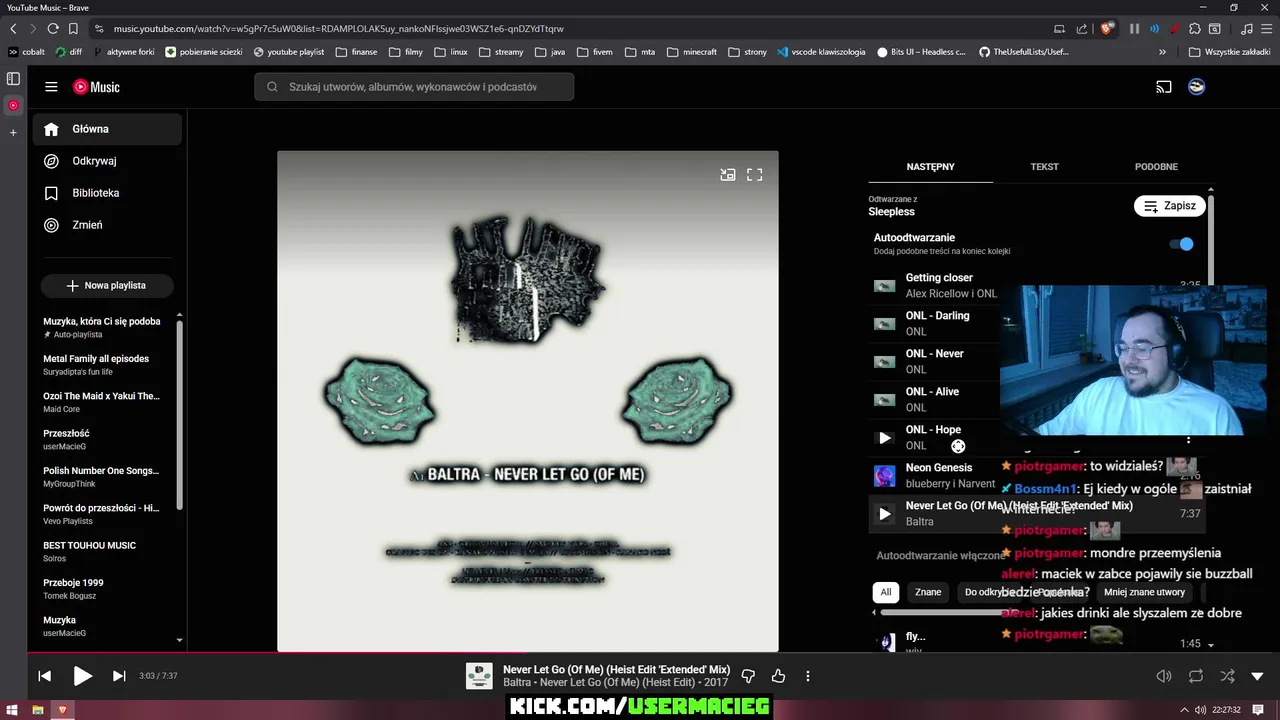Viewport: 1280px width, 720px height.
Task: Toggle shuffle mode
Action: click(1227, 676)
